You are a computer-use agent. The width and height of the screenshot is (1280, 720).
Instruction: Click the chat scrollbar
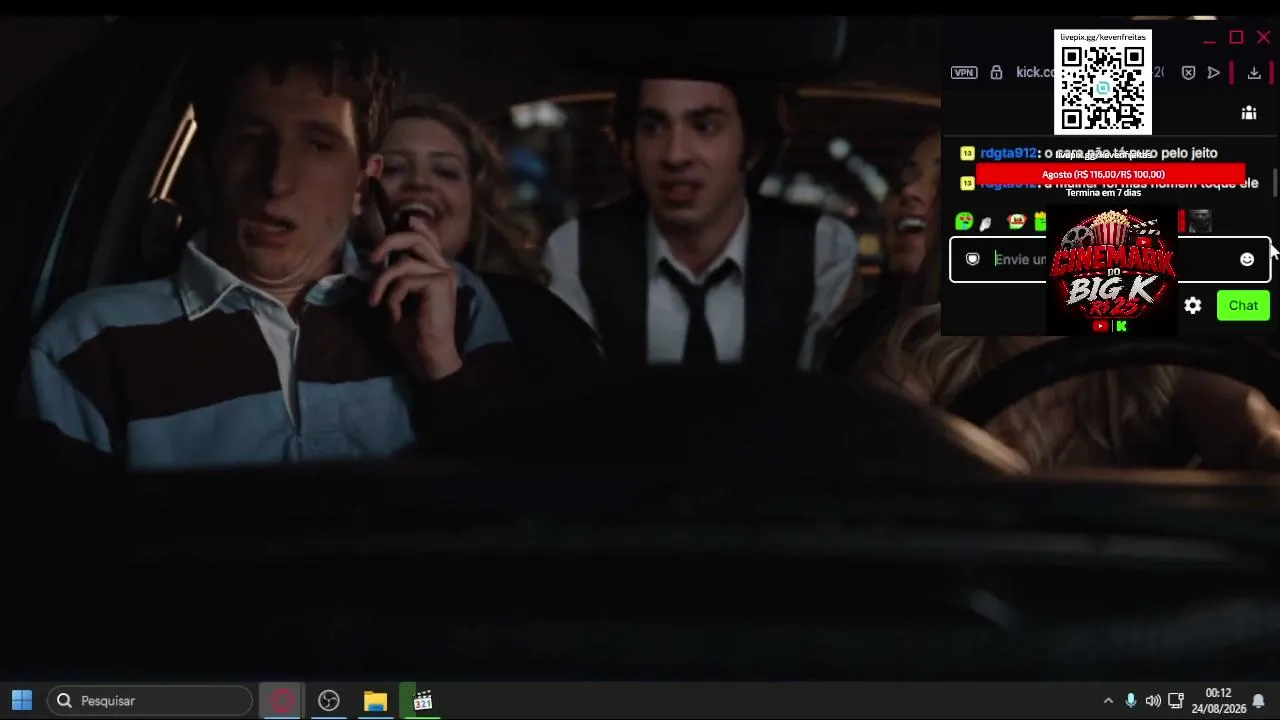1275,183
